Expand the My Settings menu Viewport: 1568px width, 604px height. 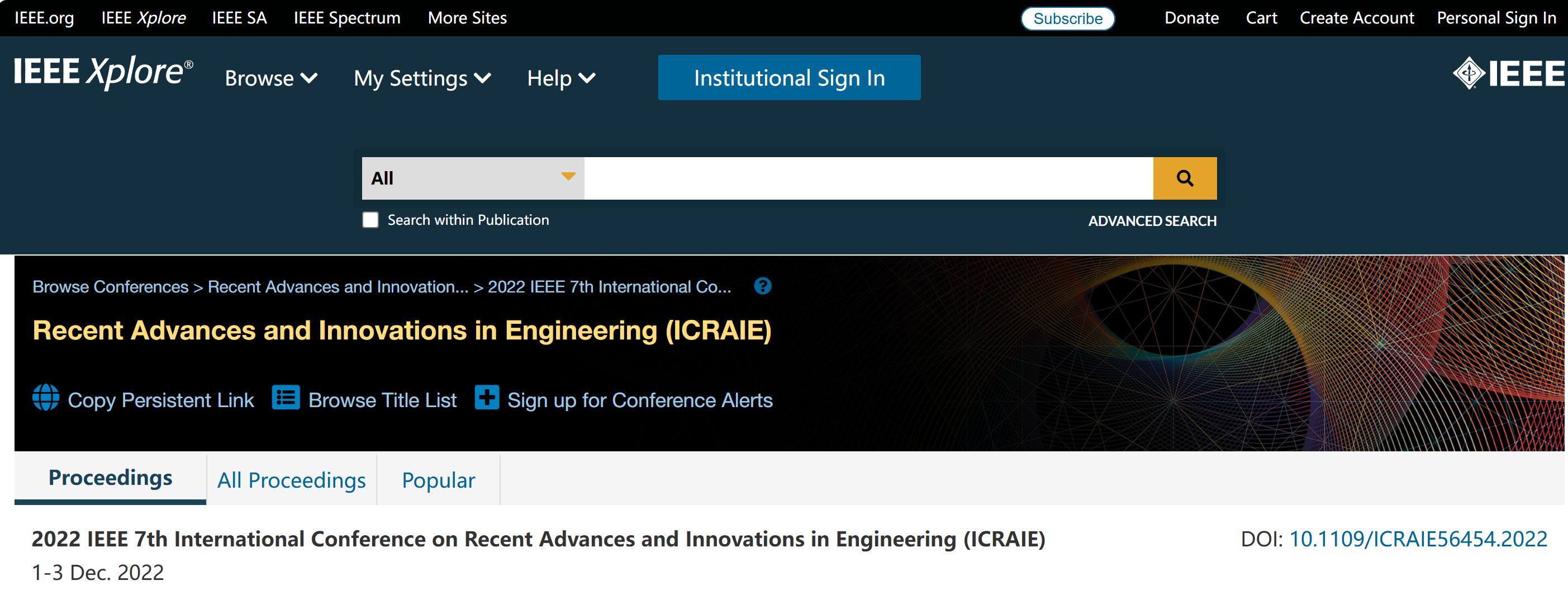422,78
